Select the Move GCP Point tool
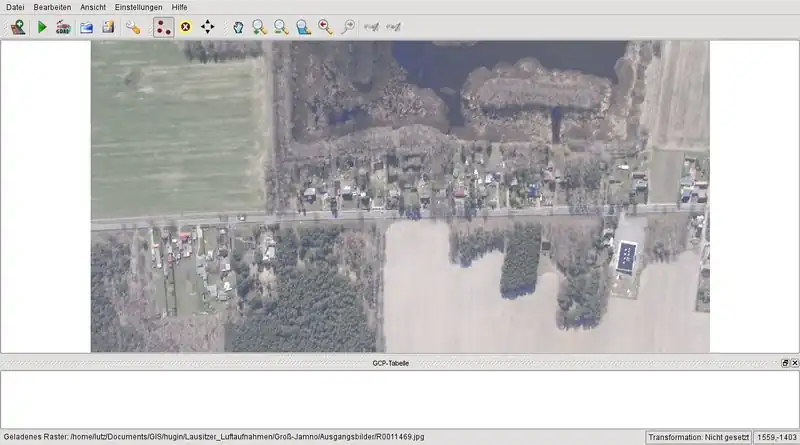800x445 pixels. (207, 27)
